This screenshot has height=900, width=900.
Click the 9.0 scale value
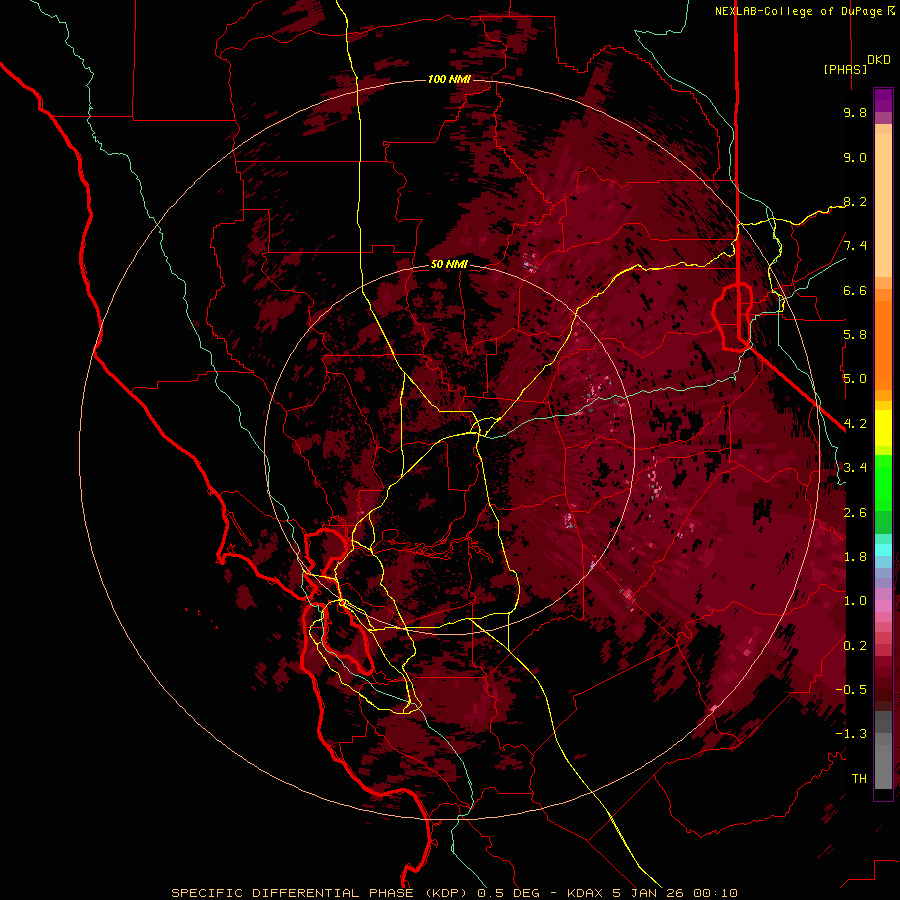[855, 157]
